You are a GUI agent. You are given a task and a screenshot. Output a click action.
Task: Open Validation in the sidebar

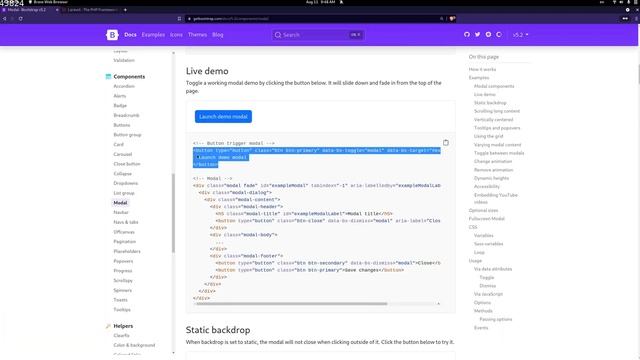[124, 60]
